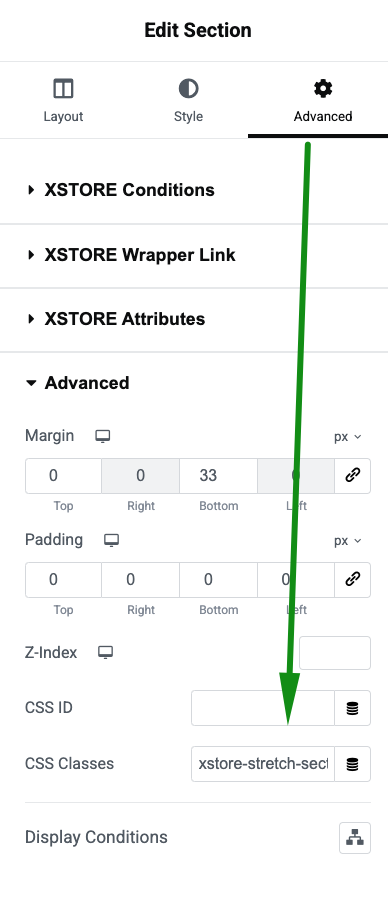Click Margin responsive device icon
The width and height of the screenshot is (388, 906).
pos(103,436)
